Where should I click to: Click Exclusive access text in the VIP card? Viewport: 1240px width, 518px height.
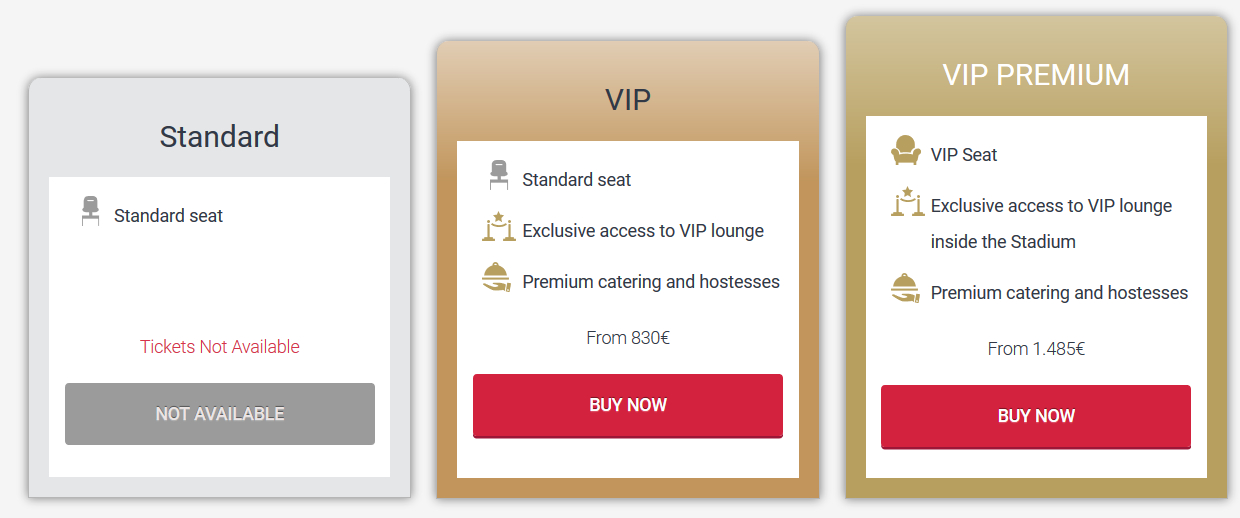pos(643,231)
